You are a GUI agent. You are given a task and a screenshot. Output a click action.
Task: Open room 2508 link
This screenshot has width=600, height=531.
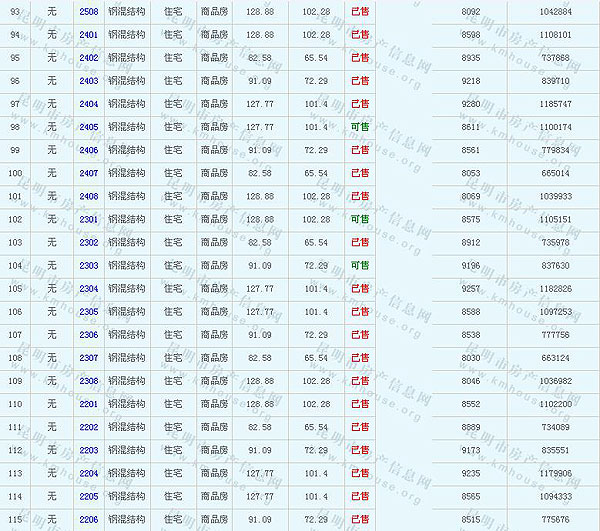tap(89, 12)
